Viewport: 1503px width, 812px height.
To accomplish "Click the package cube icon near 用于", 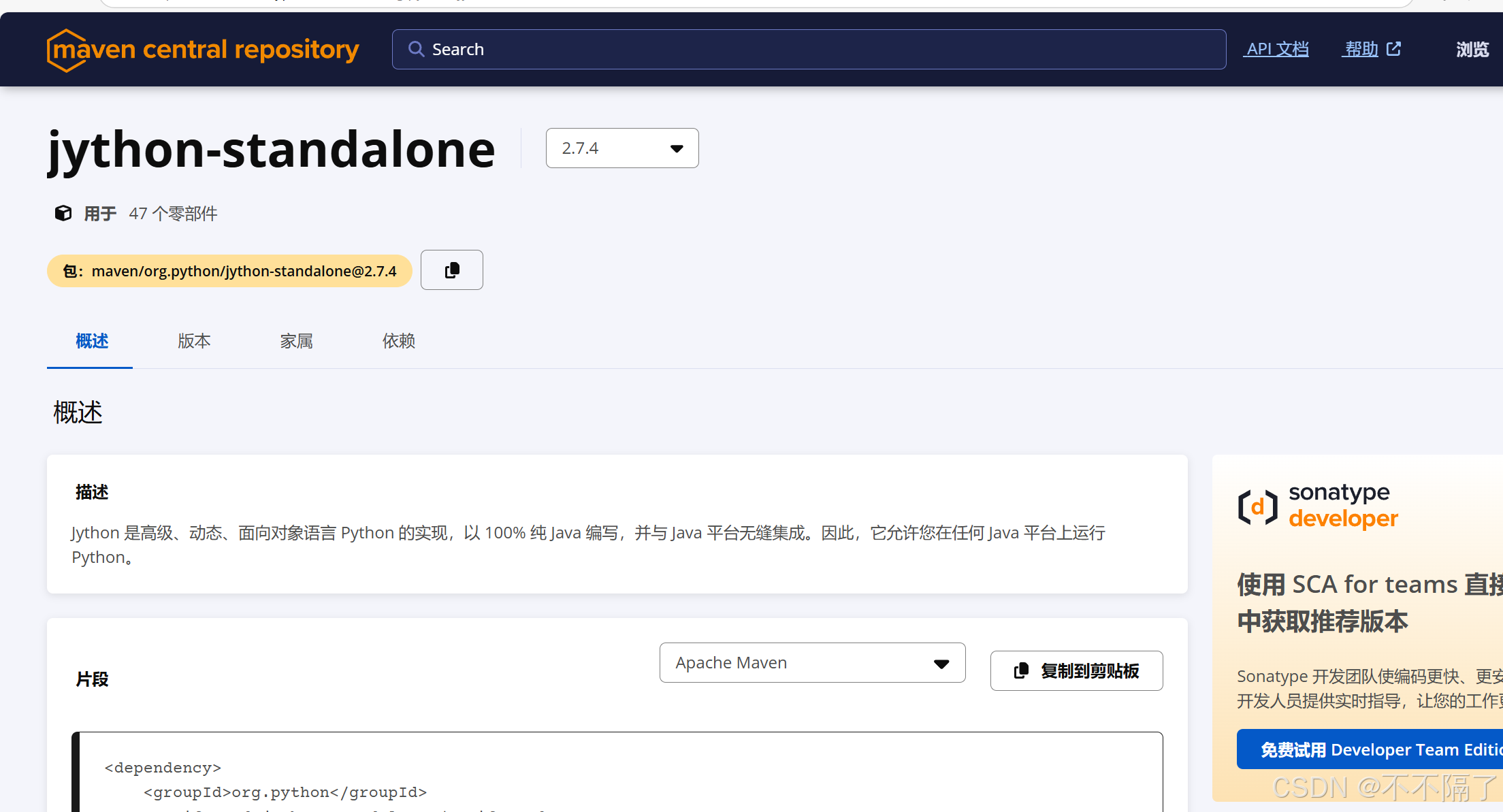I will 63,213.
